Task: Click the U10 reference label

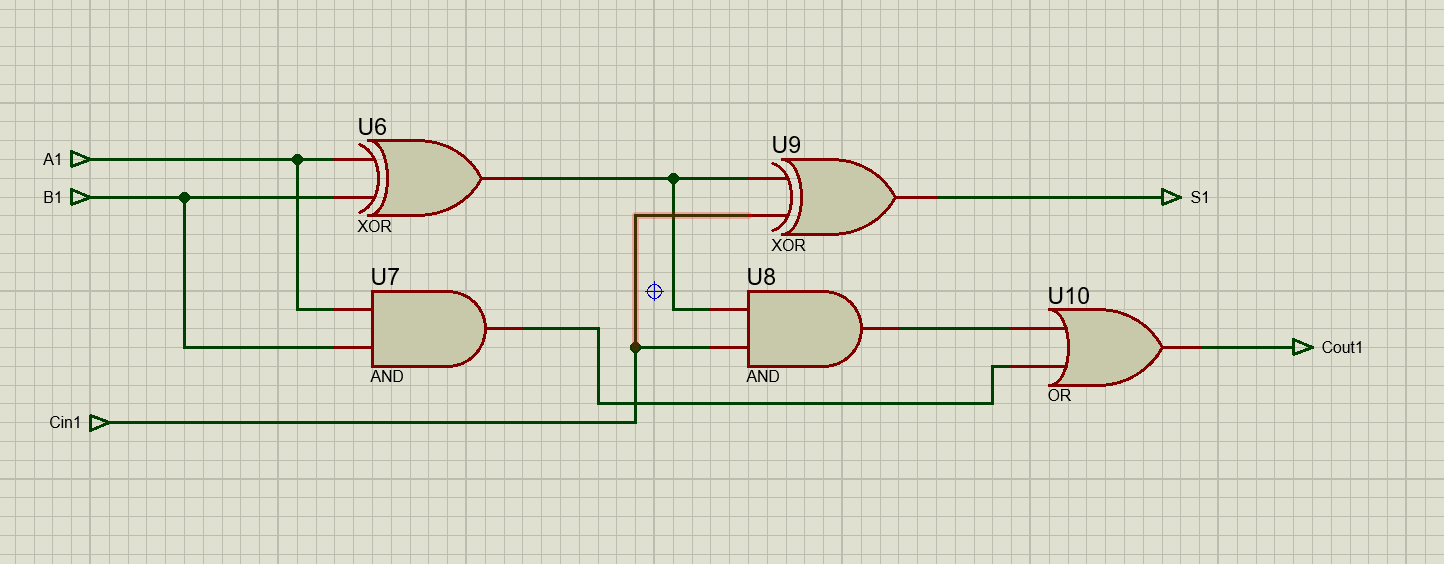Action: pos(1069,296)
